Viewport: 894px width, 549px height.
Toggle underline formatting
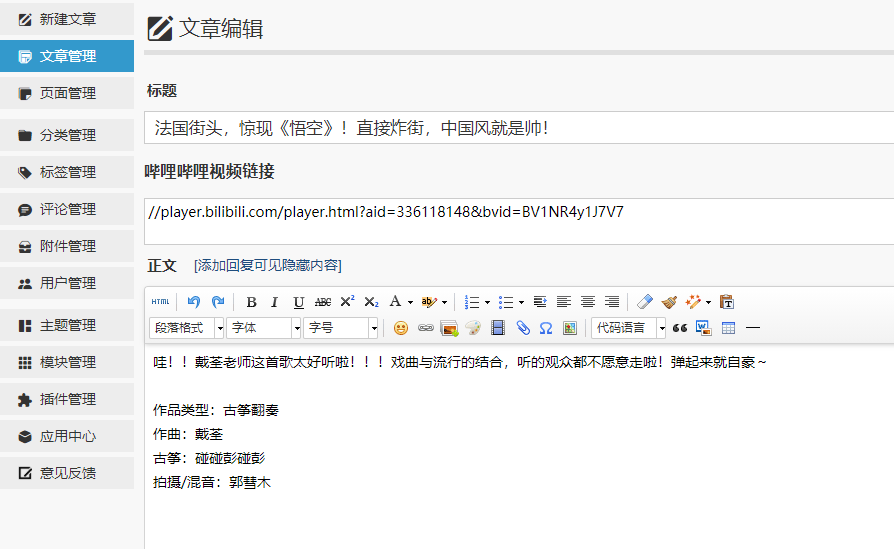pos(298,302)
